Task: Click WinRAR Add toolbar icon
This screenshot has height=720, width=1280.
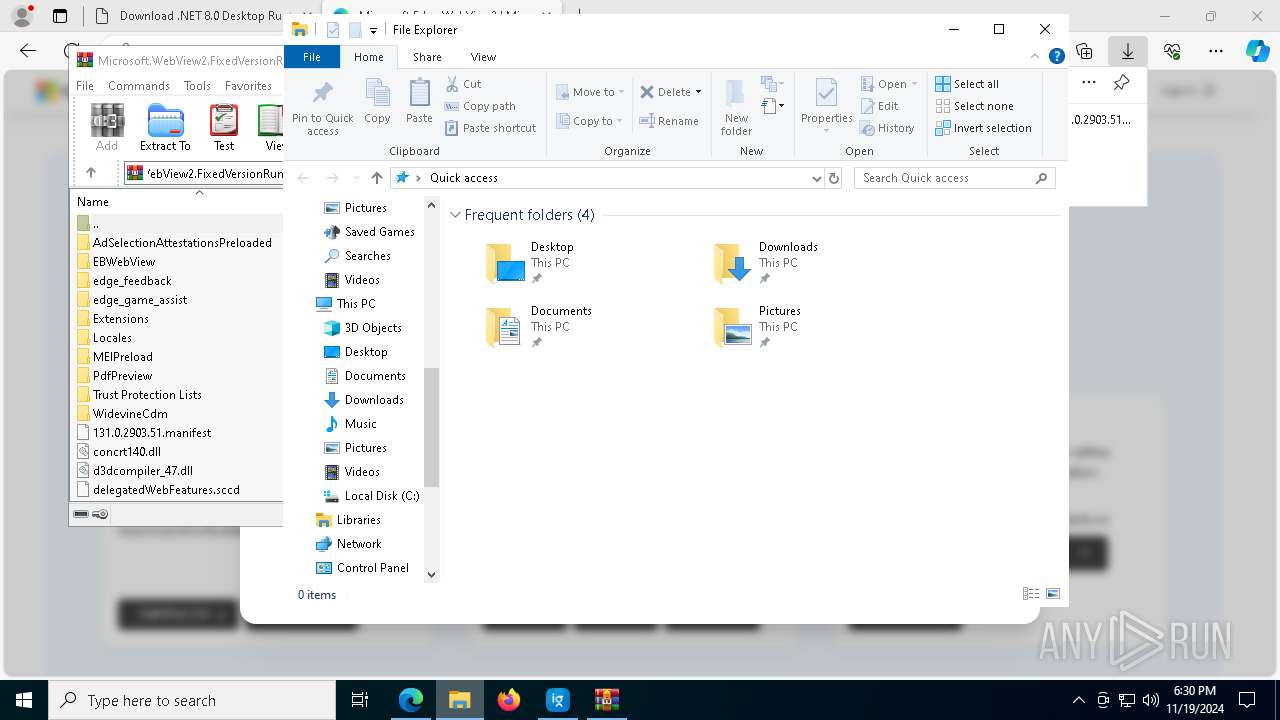Action: 107,127
